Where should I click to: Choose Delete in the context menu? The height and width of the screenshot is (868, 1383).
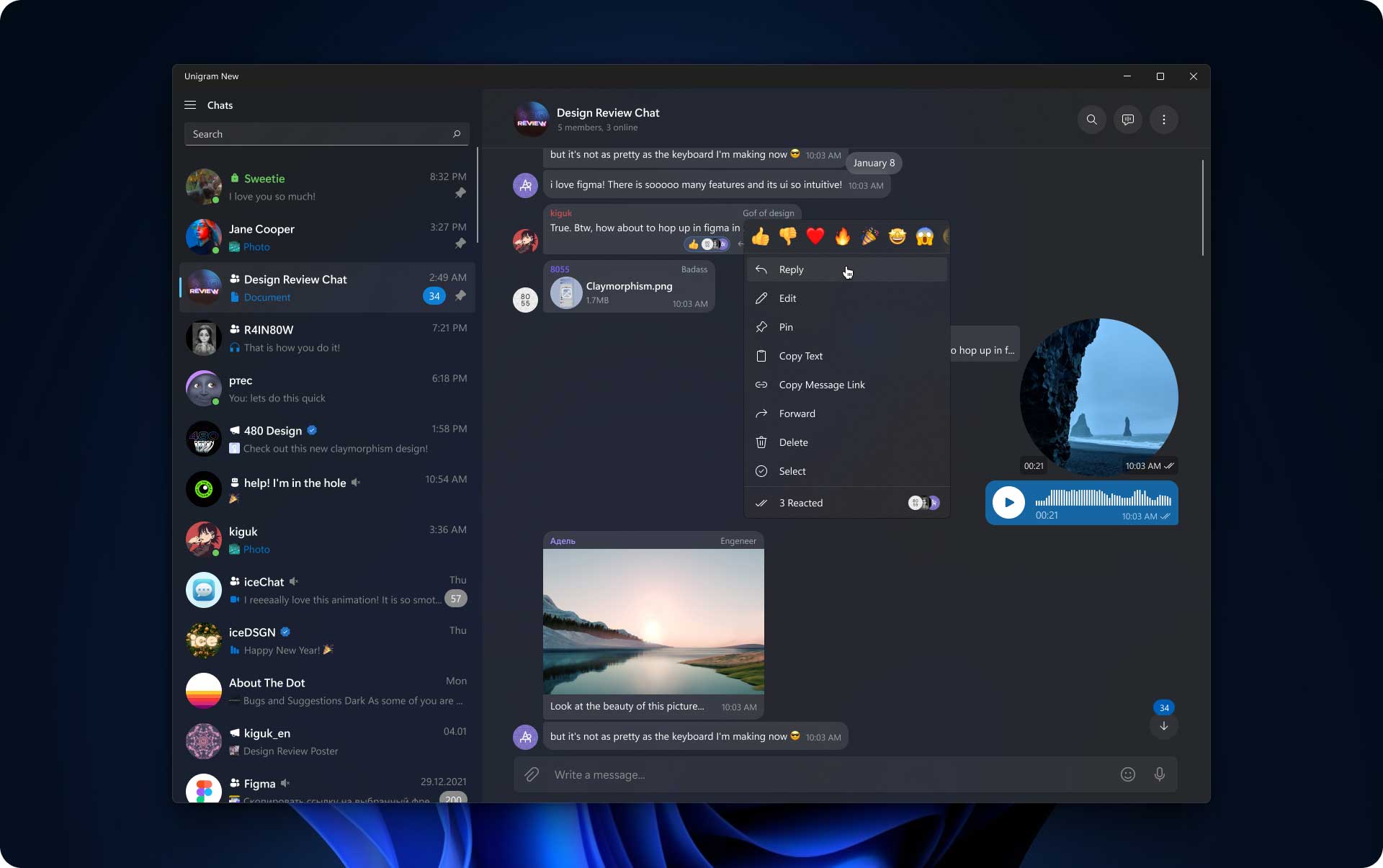point(846,442)
